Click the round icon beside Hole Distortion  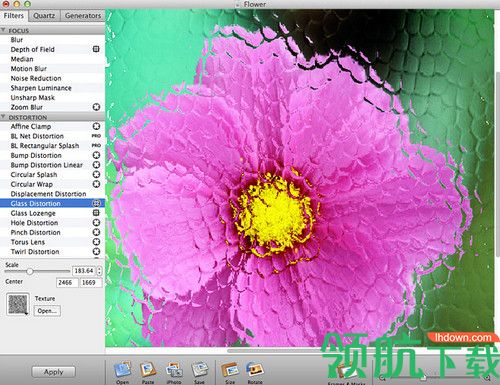point(96,223)
